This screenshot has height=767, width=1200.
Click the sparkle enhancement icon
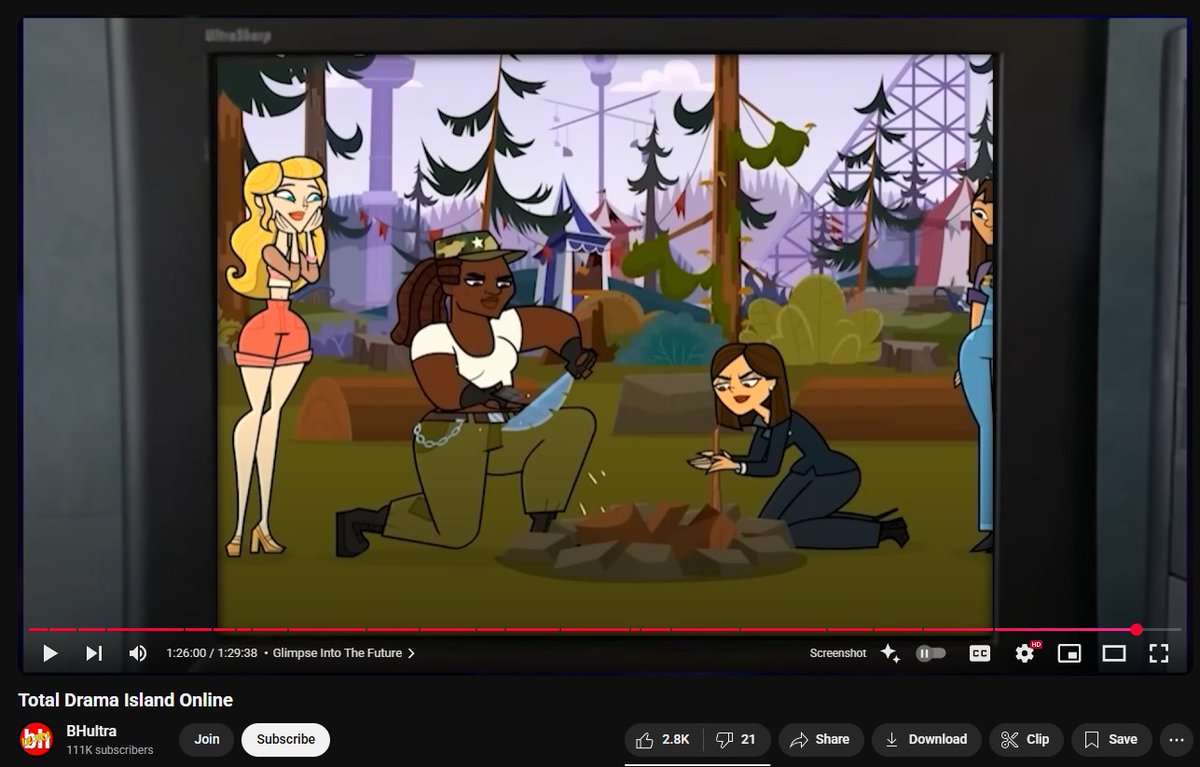click(890, 653)
